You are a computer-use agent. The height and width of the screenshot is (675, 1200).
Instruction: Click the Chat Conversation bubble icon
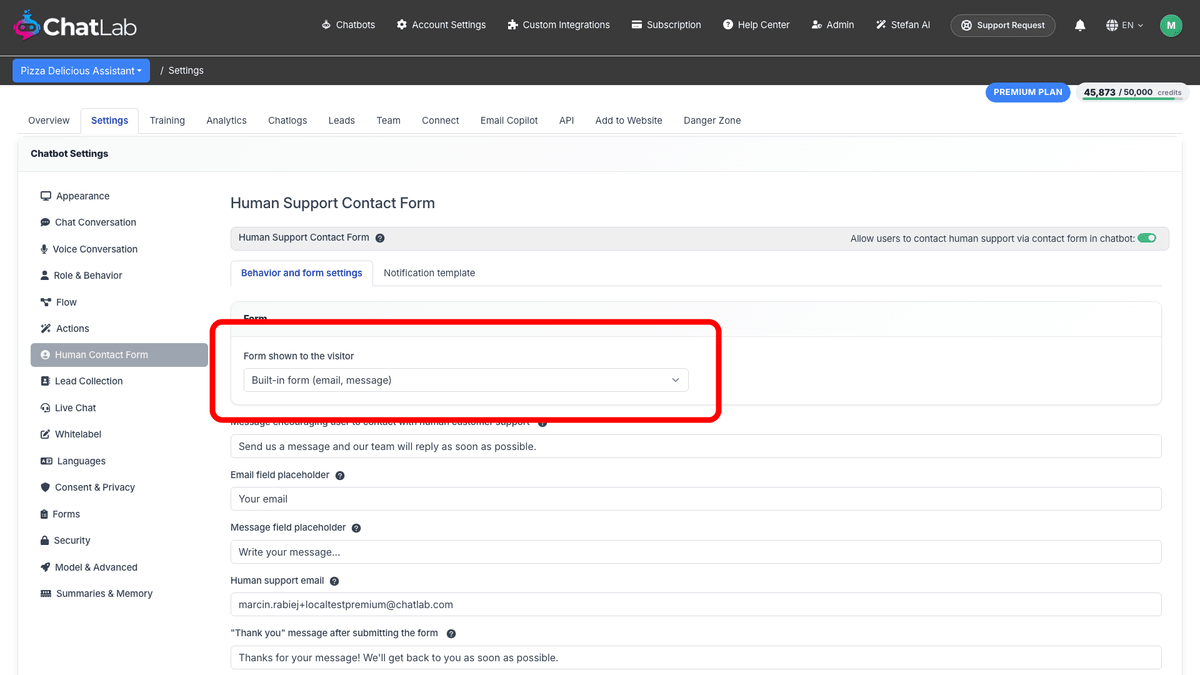click(45, 222)
